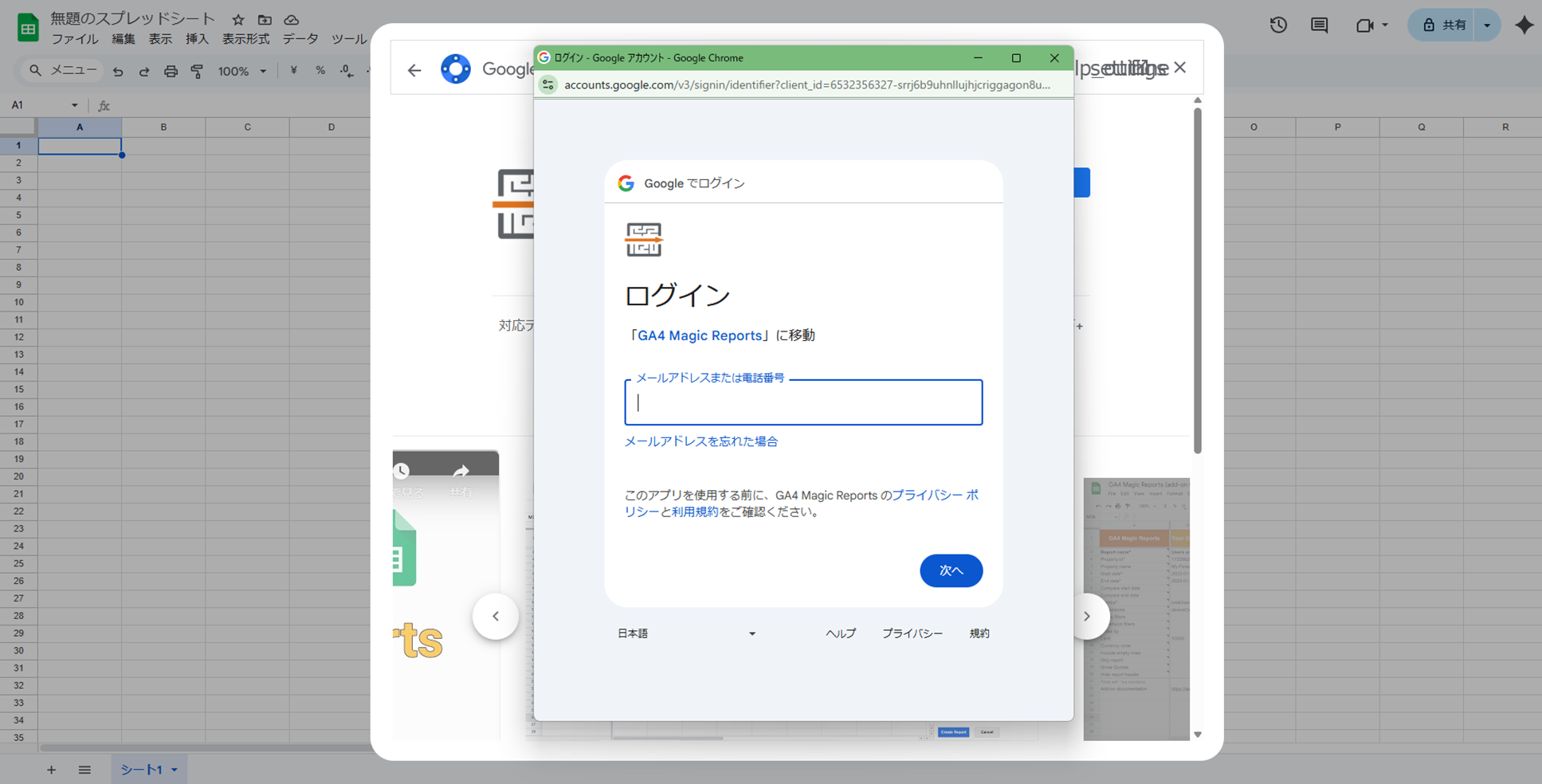Click the Marketplace dialog vertical scrollbar

1197,279
